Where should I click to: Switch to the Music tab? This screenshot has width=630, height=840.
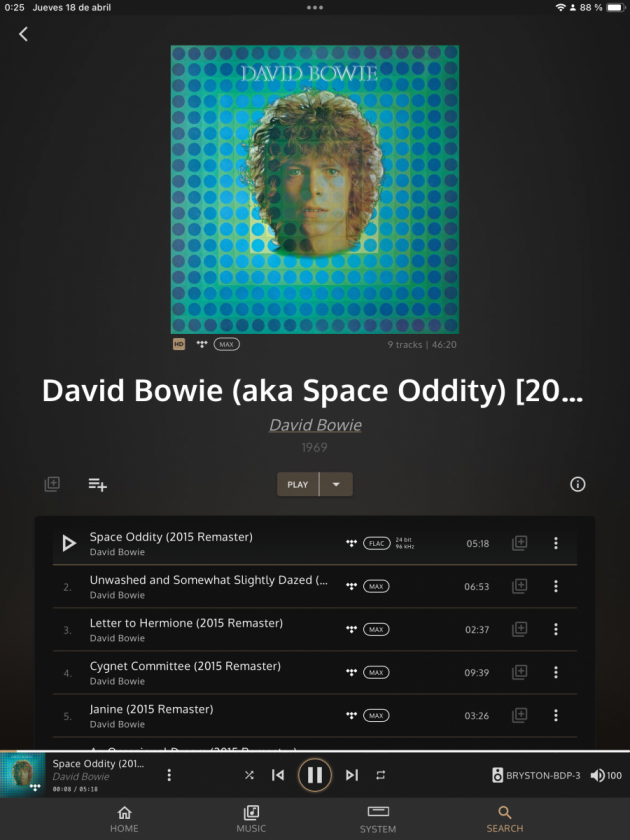click(x=251, y=818)
